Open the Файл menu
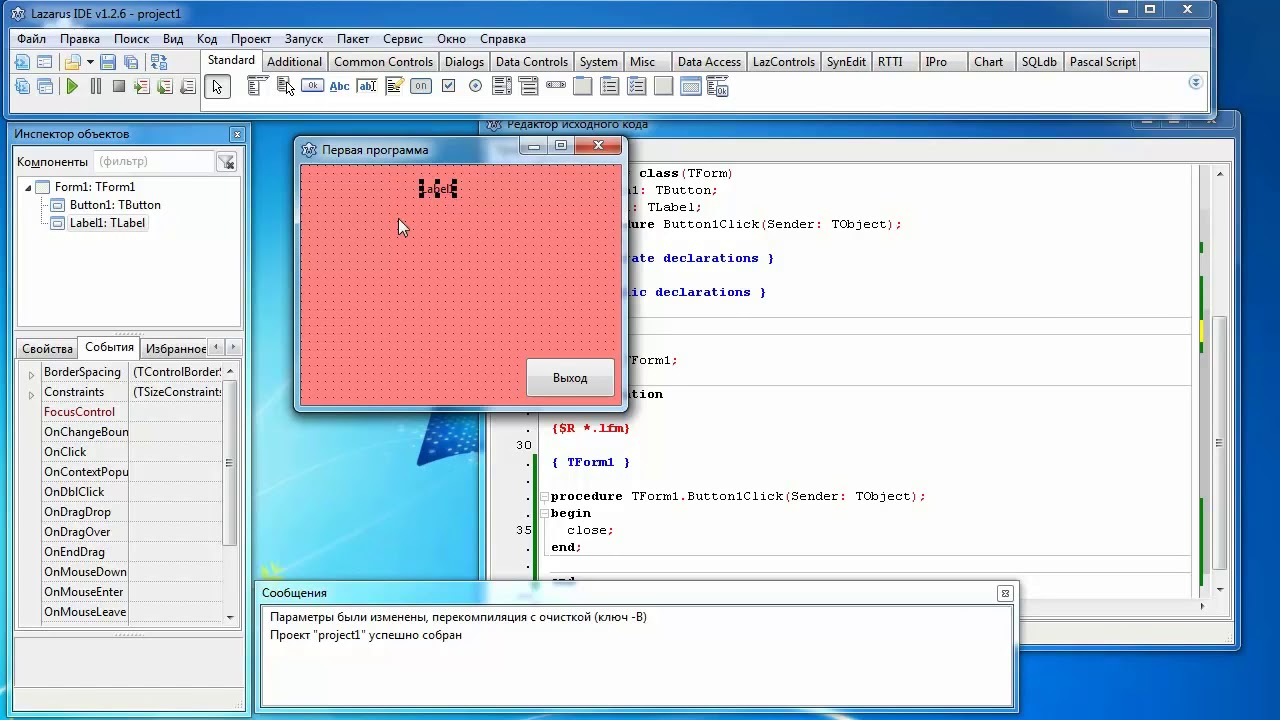 tap(31, 39)
